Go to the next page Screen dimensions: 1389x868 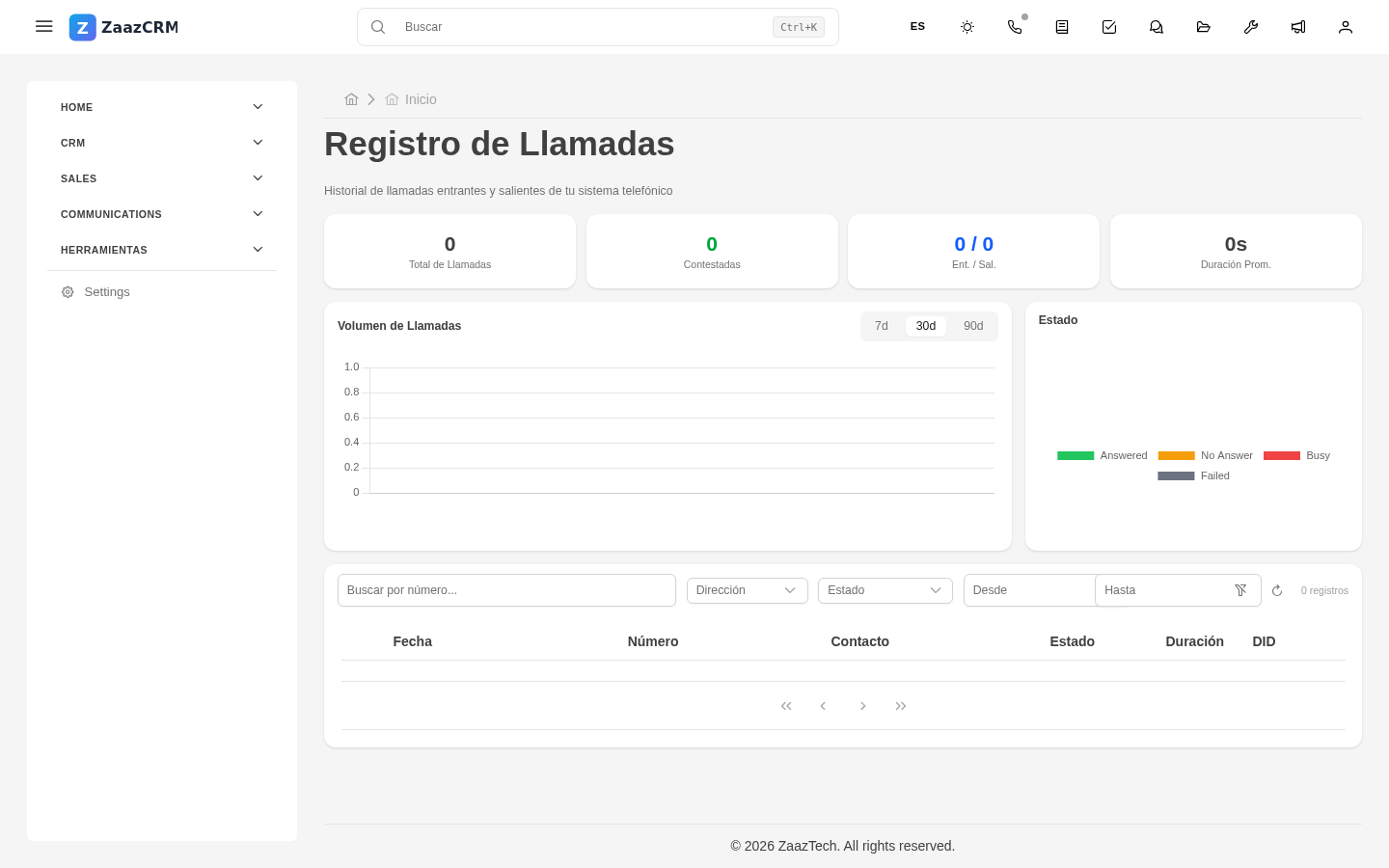(x=862, y=706)
